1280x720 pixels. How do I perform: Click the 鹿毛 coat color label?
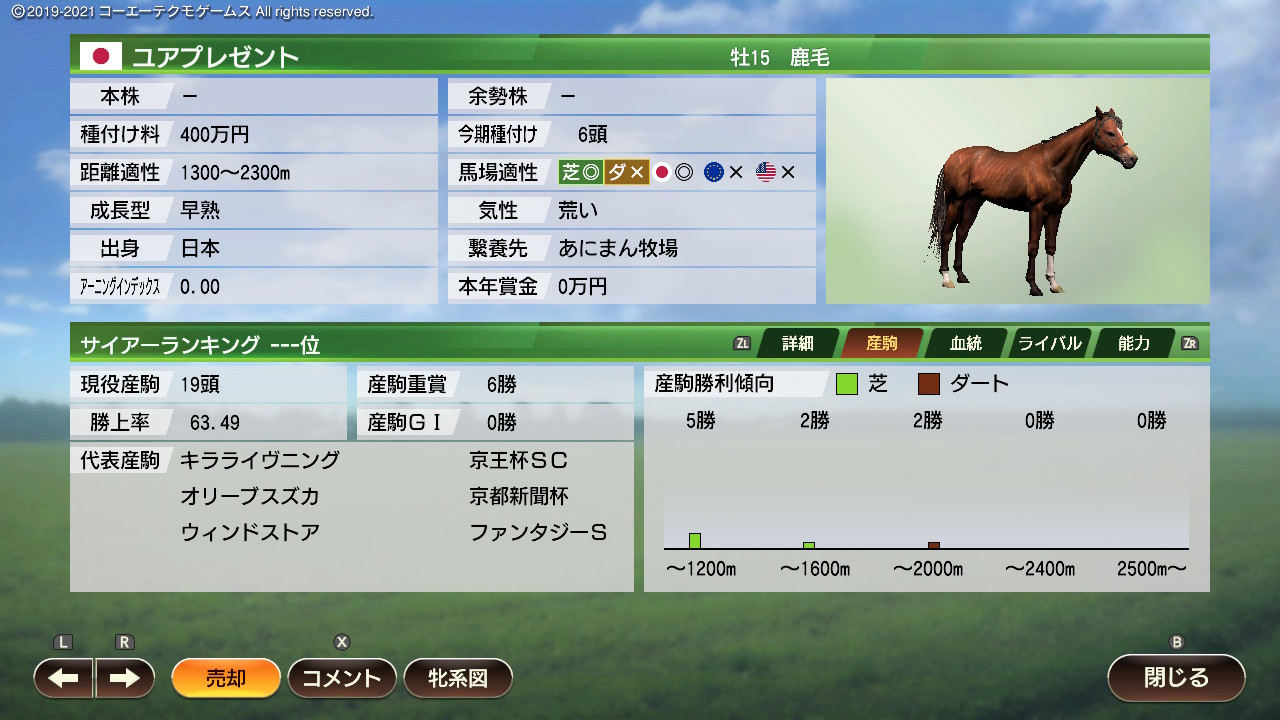810,58
